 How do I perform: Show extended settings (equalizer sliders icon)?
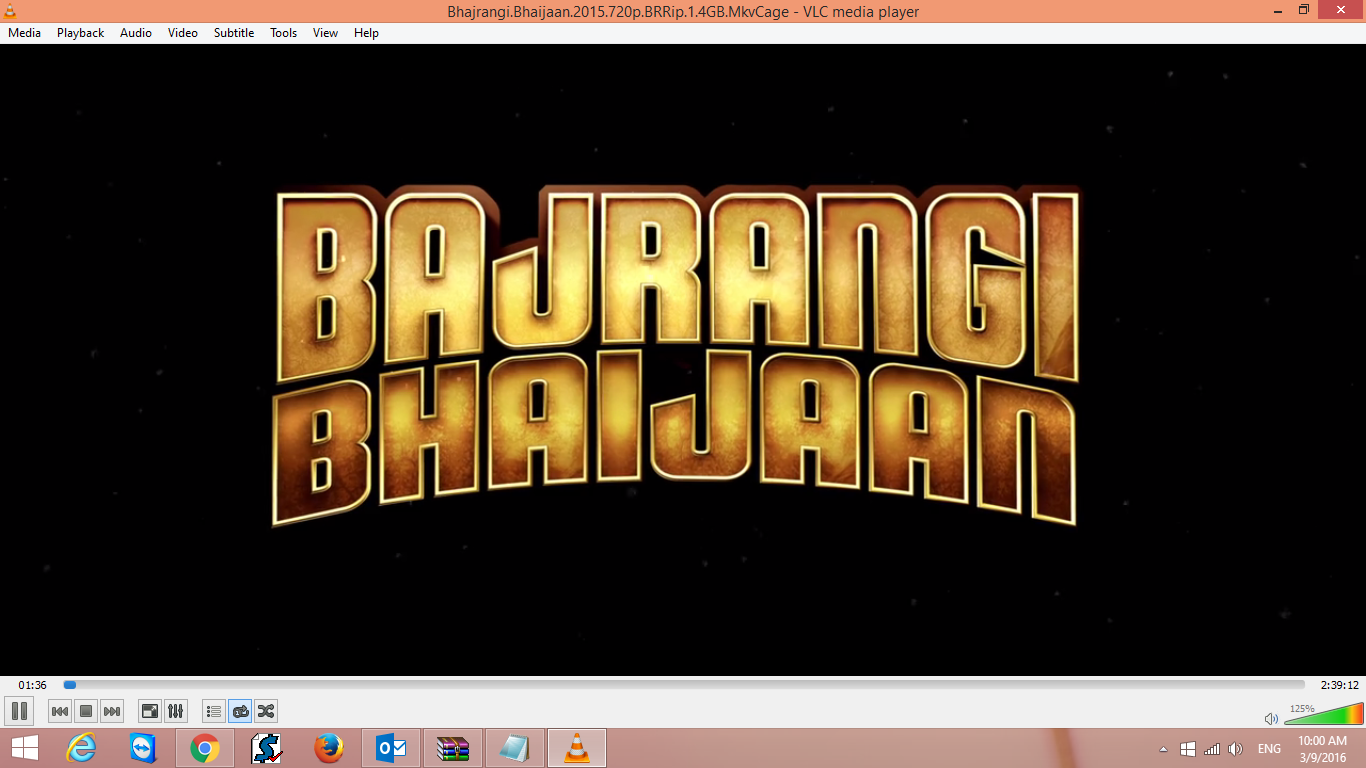(176, 711)
